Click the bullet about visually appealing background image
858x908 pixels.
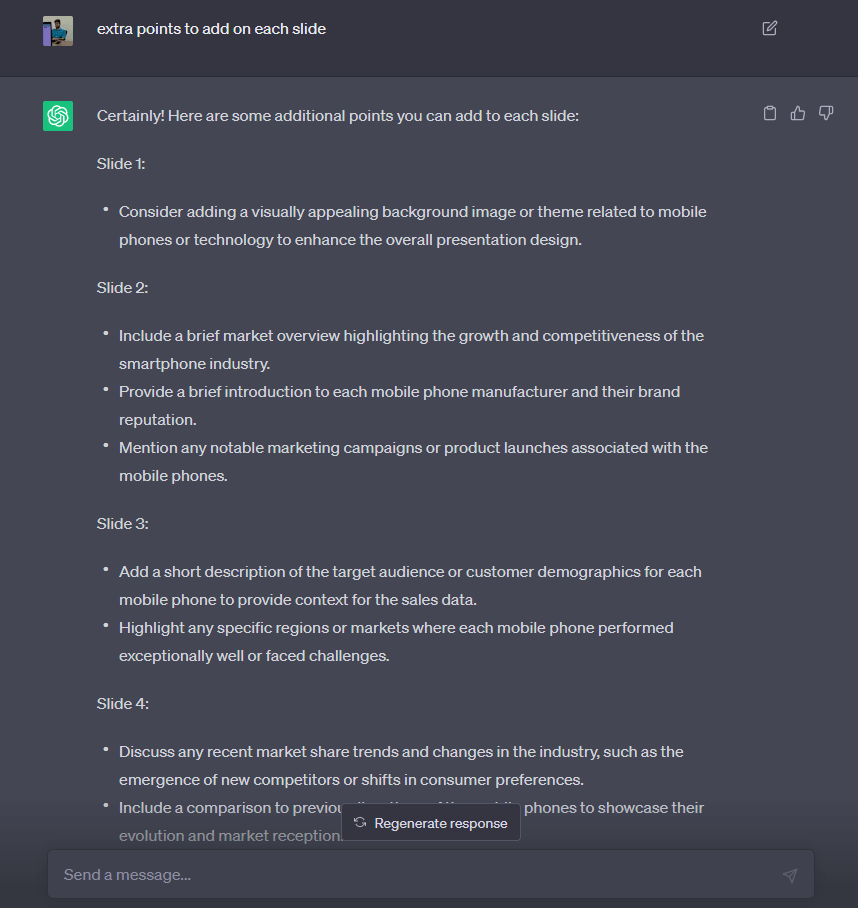click(x=412, y=226)
